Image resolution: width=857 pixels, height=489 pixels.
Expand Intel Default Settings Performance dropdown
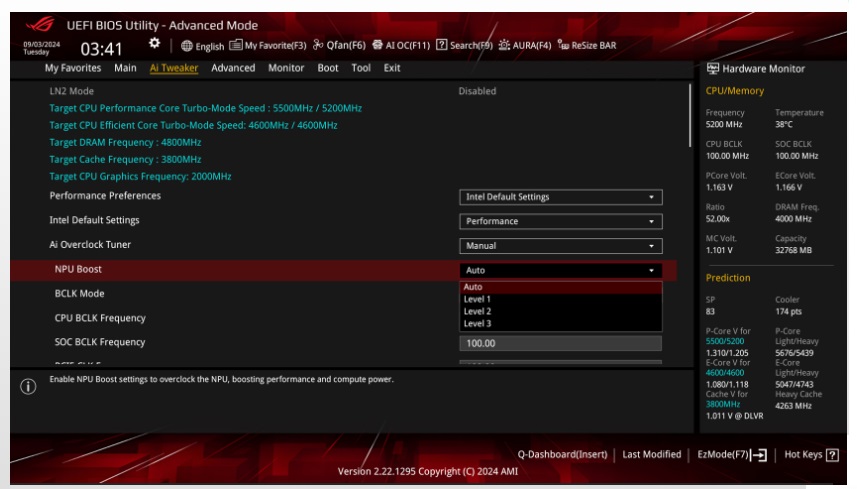click(560, 221)
